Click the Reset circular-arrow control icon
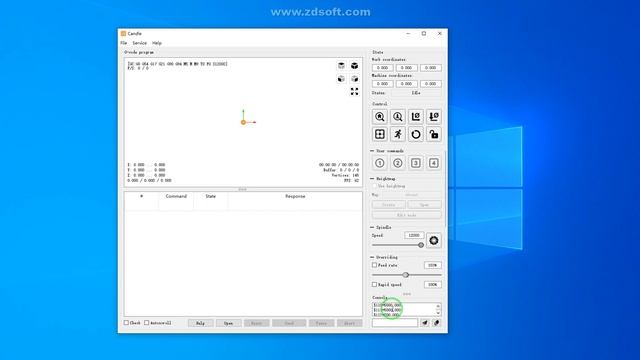The height and width of the screenshot is (360, 640). click(416, 134)
